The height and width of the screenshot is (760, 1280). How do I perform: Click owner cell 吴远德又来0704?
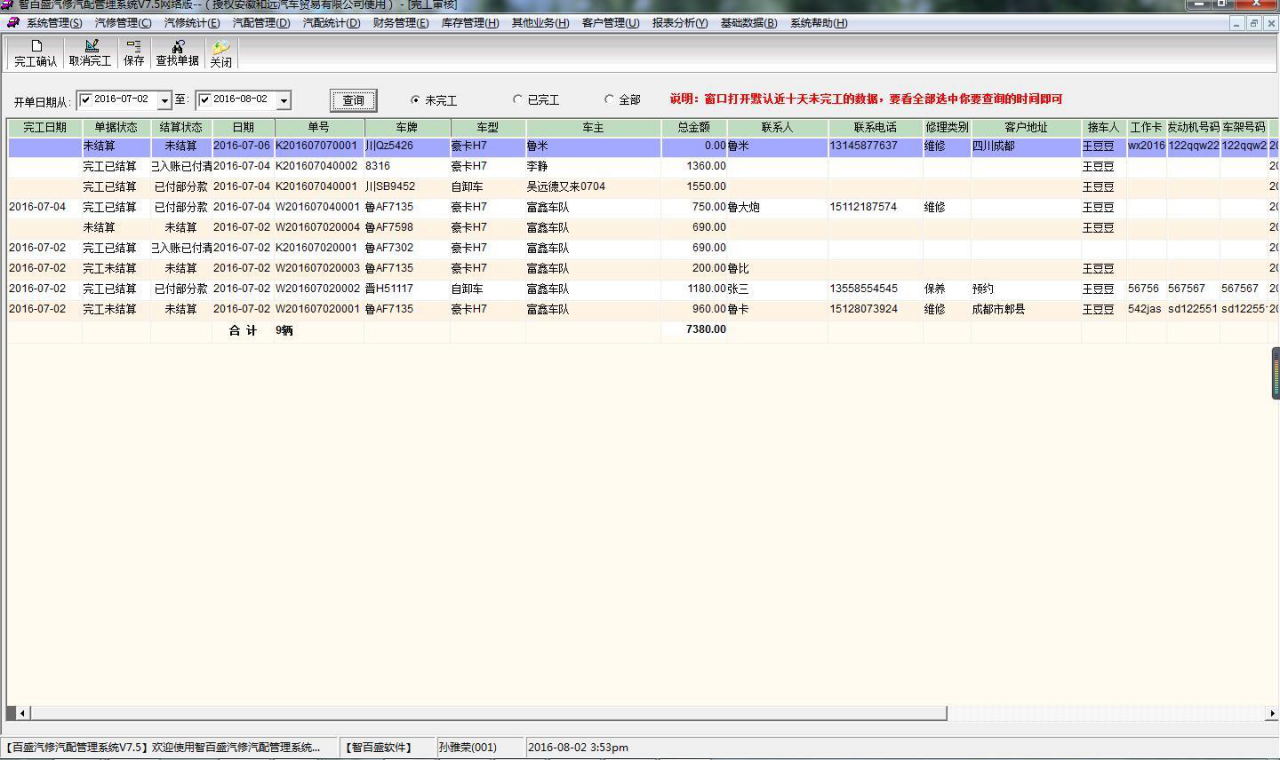tap(566, 187)
